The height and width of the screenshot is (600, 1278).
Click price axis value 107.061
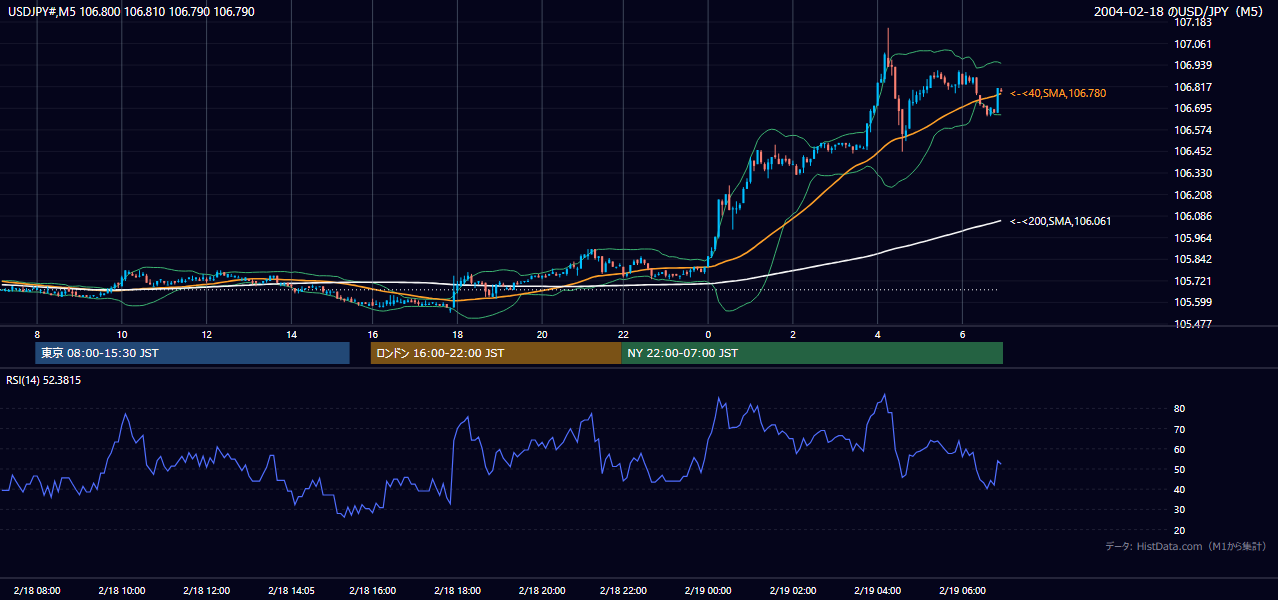(x=1193, y=44)
